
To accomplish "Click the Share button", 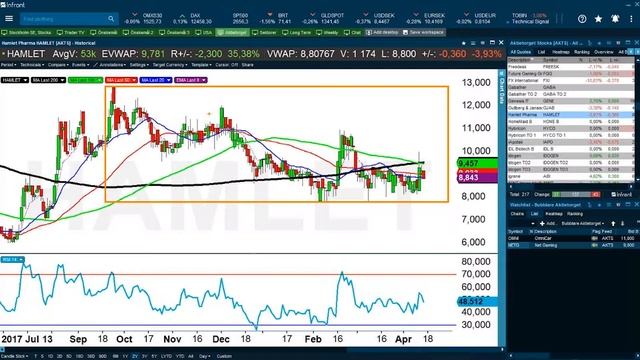I will pyautogui.click(x=247, y=65).
